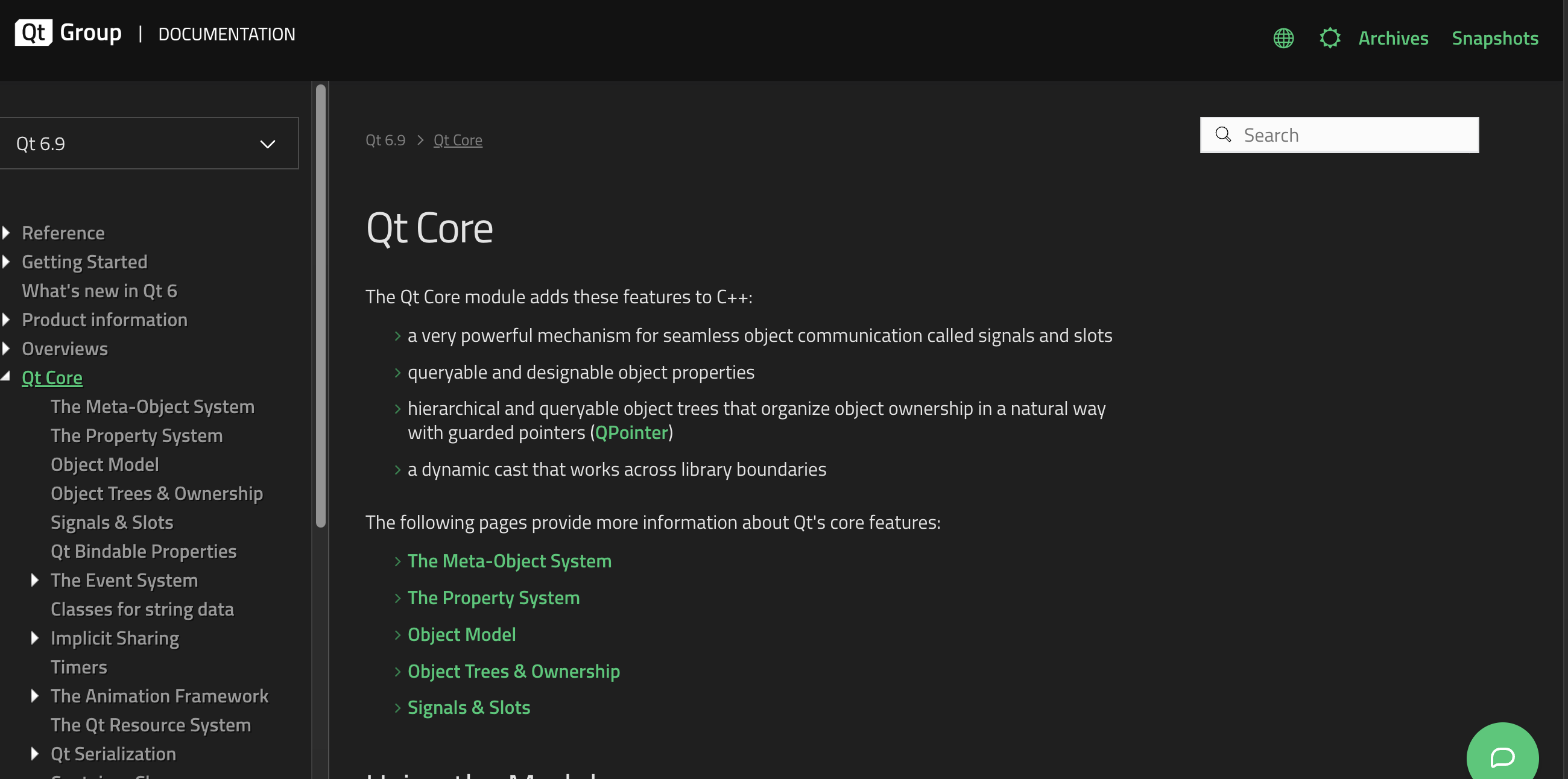Toggle the light/dark theme icon

pos(1330,39)
